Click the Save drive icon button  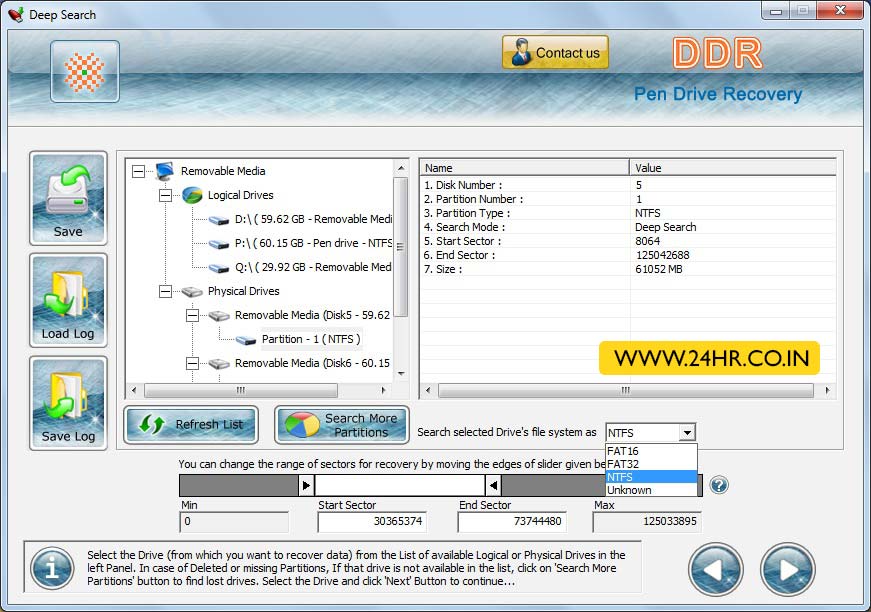(68, 198)
